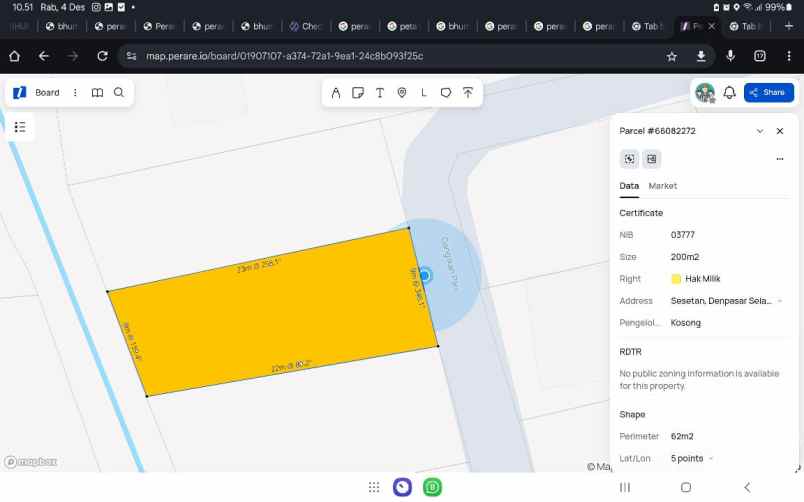Click the upload icon in map toolbar
This screenshot has height=502, width=804.
point(467,93)
